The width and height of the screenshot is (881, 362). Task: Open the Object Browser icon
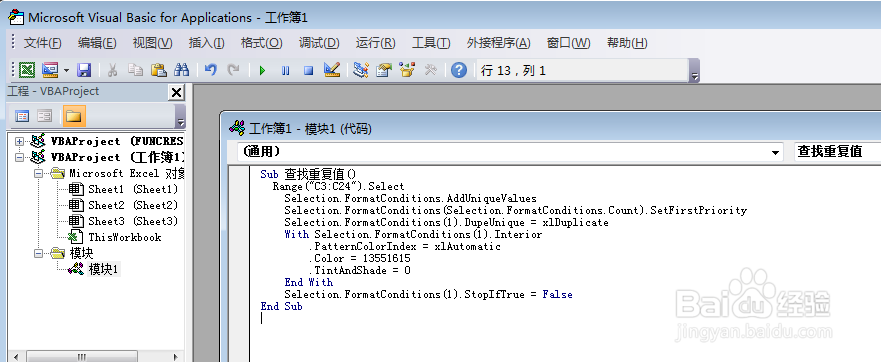[x=407, y=70]
